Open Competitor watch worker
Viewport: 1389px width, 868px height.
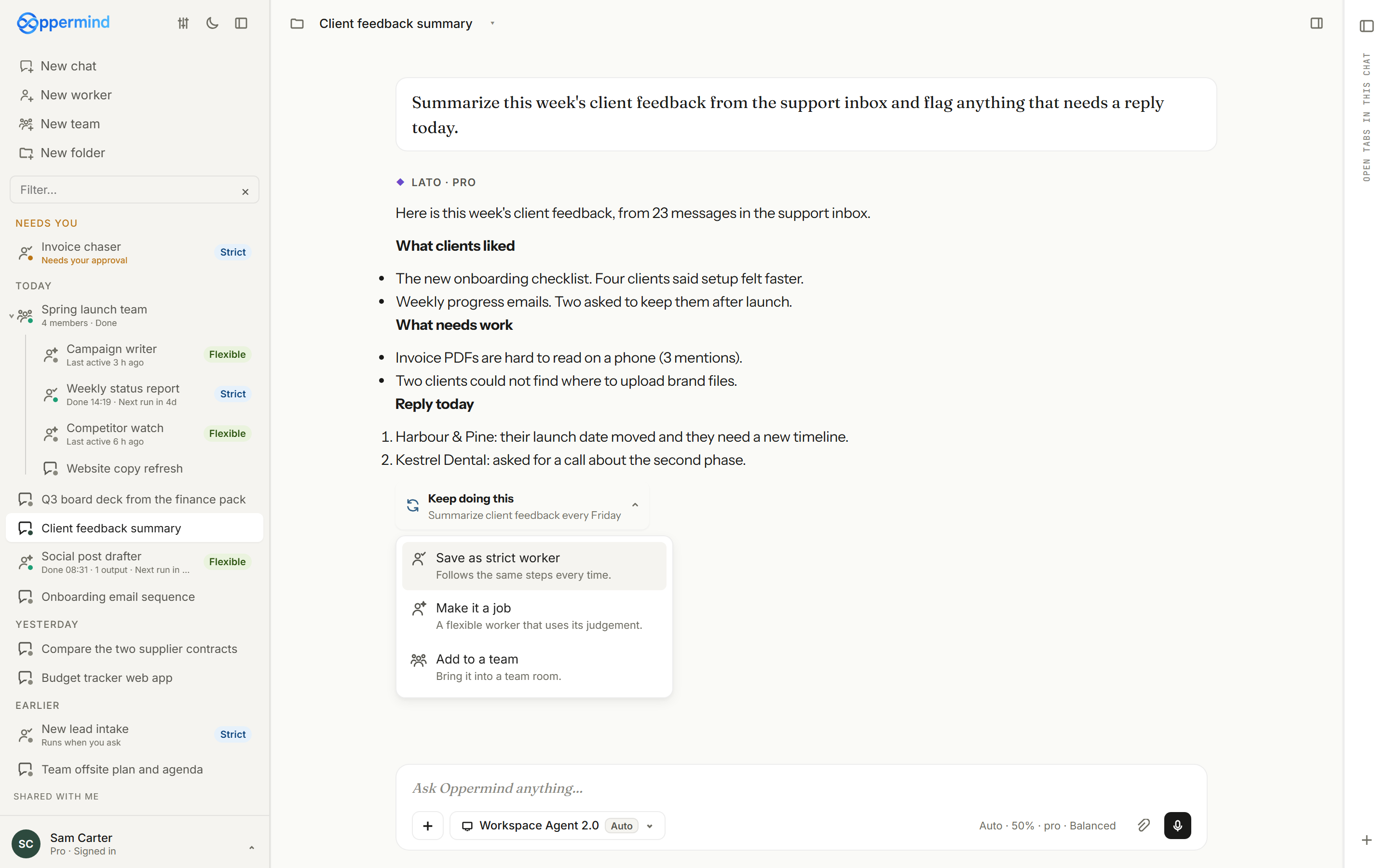(147, 434)
